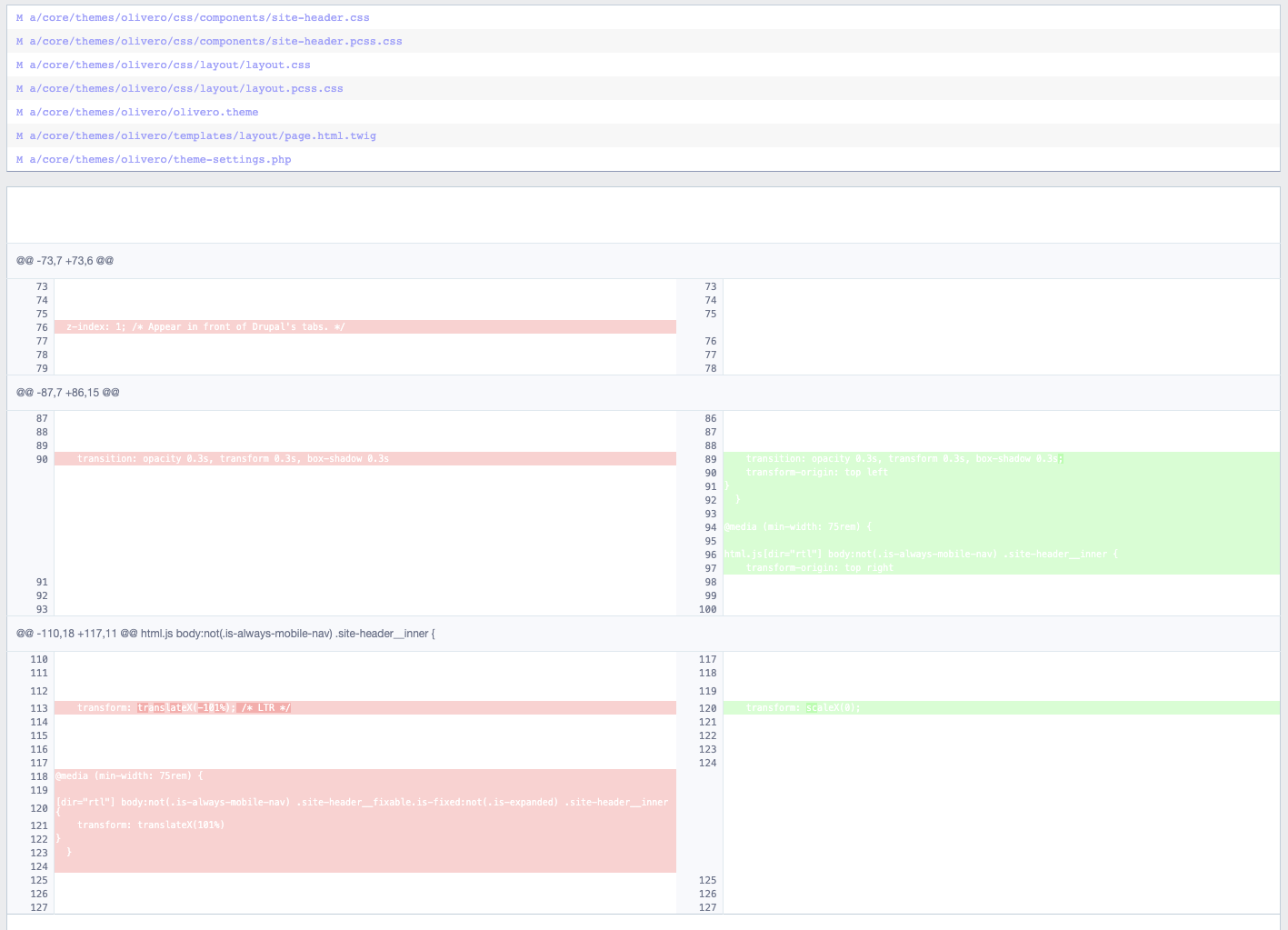Click the added 'transform-origin: top left' line
The height and width of the screenshot is (930, 1288).
click(x=1002, y=472)
